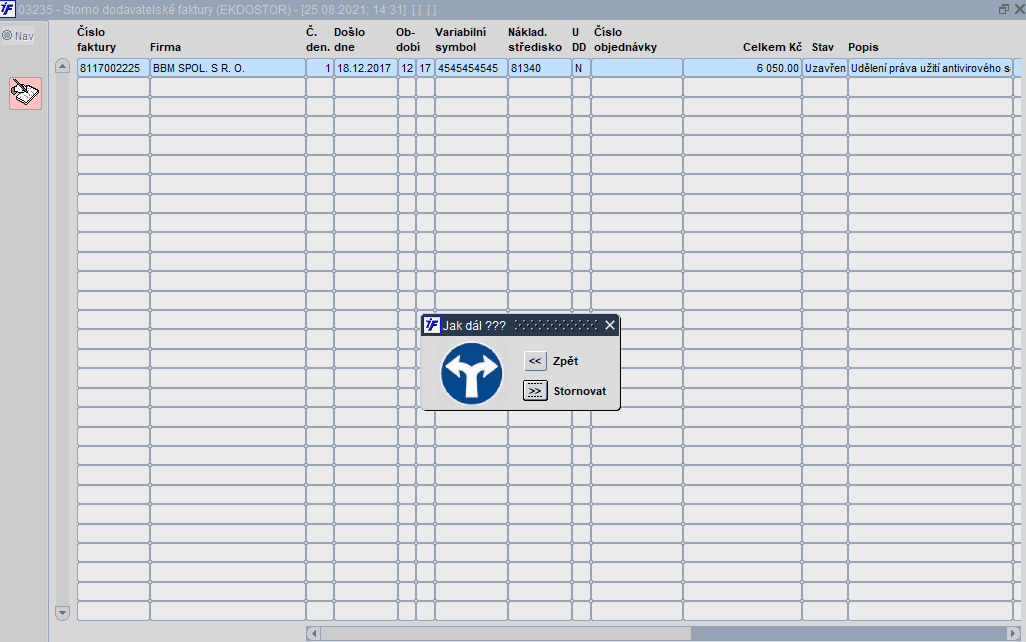Click the Číslo objednávky column header

625,39
